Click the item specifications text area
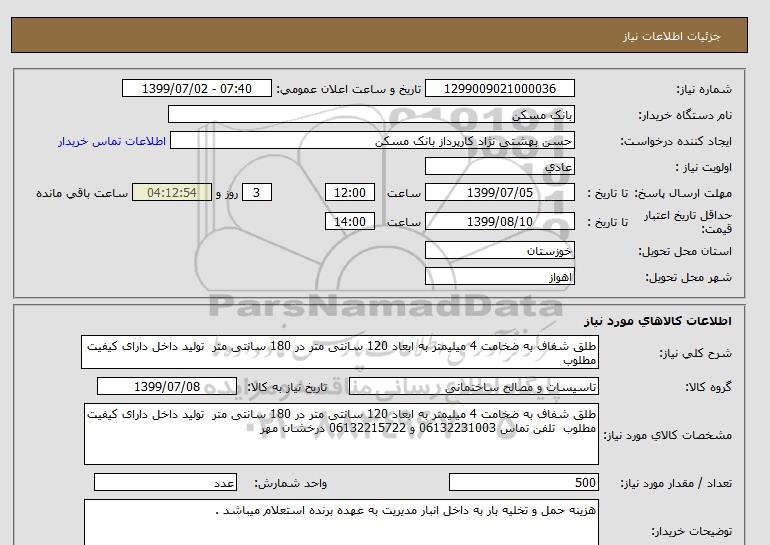The image size is (770, 545). point(340,434)
